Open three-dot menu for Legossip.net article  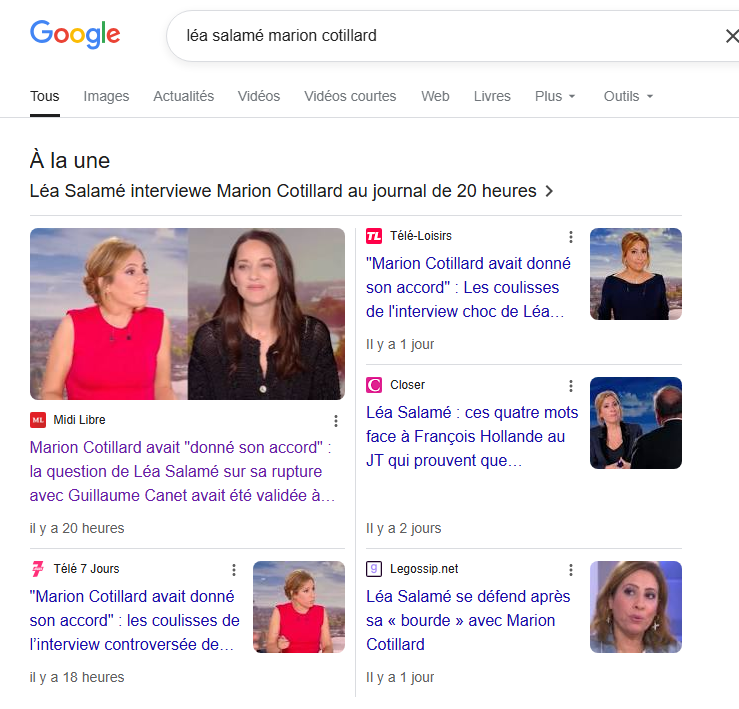[x=571, y=570]
